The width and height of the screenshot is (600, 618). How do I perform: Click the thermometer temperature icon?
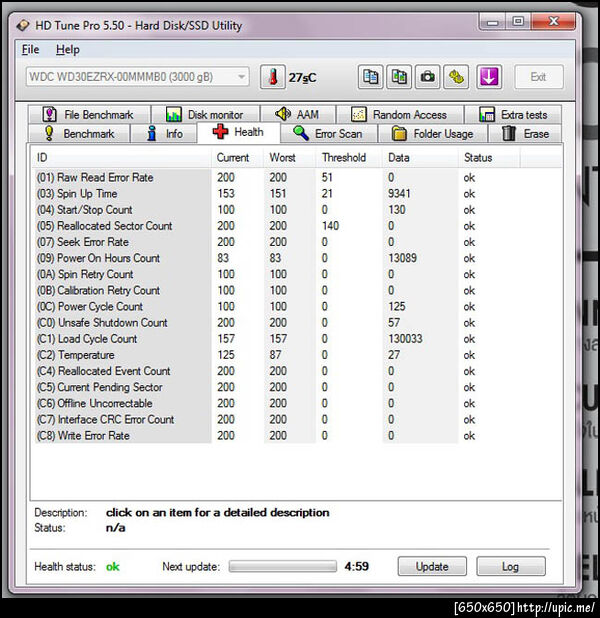pyautogui.click(x=272, y=77)
